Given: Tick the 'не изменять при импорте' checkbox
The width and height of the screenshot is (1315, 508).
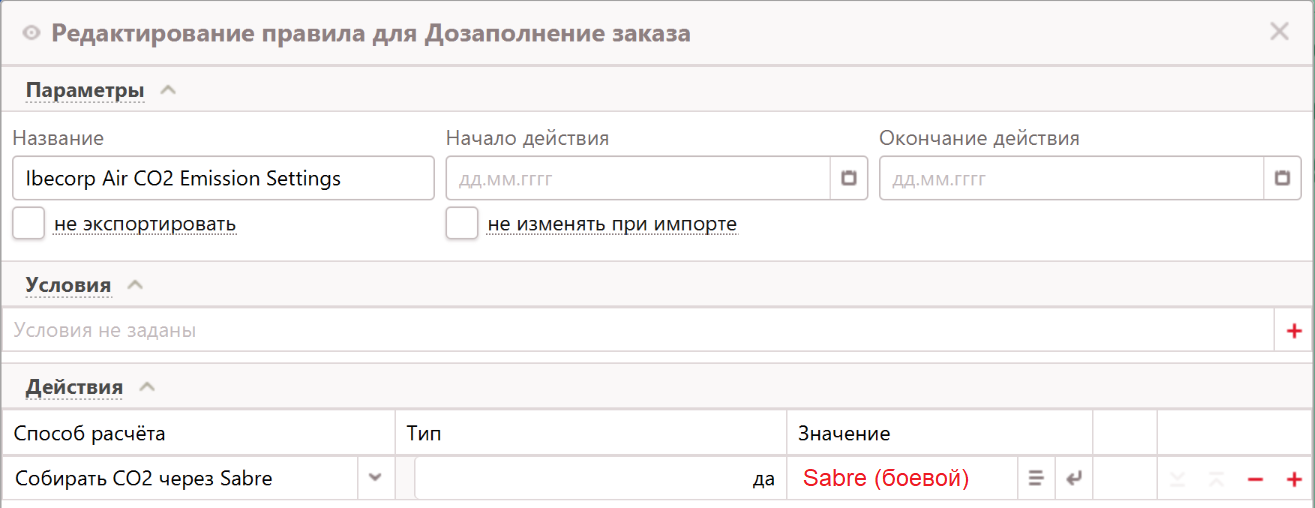Looking at the screenshot, I should [x=462, y=224].
